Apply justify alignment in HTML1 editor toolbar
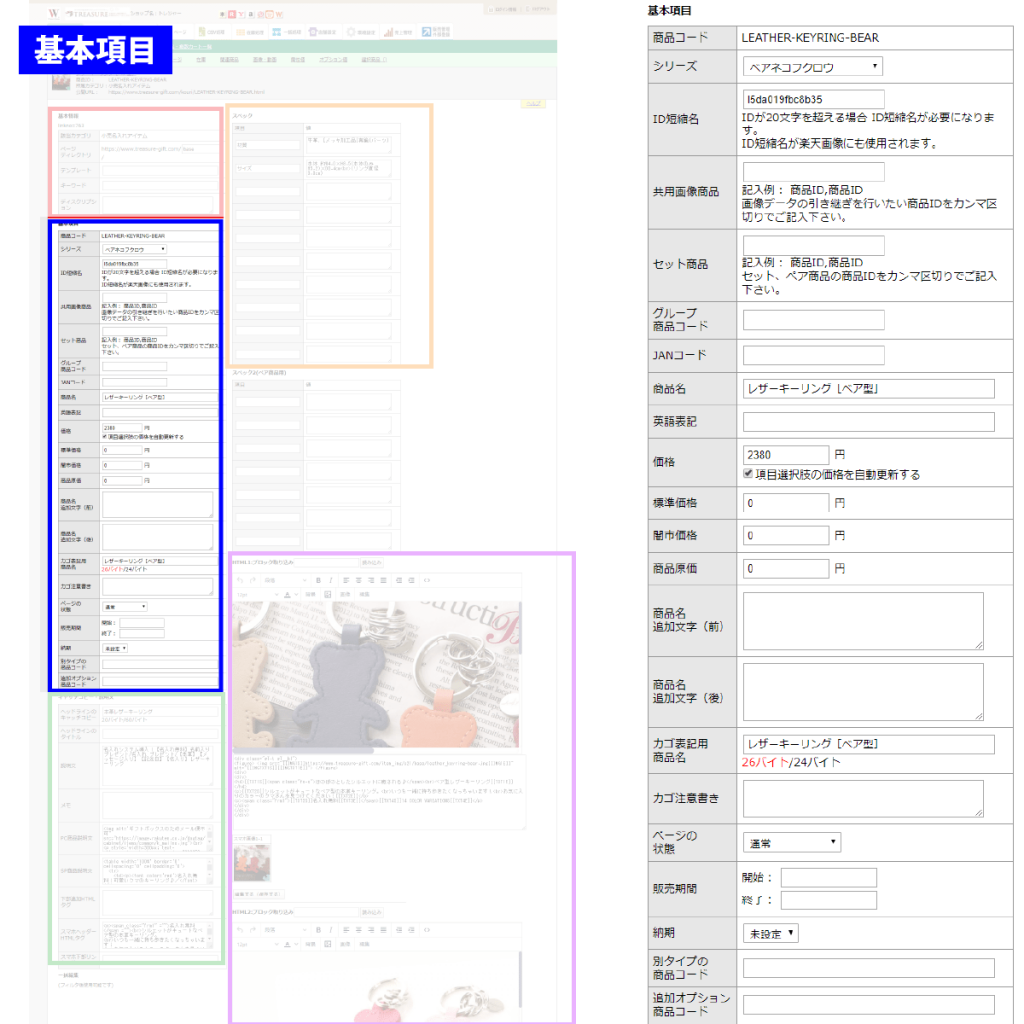 tap(382, 580)
